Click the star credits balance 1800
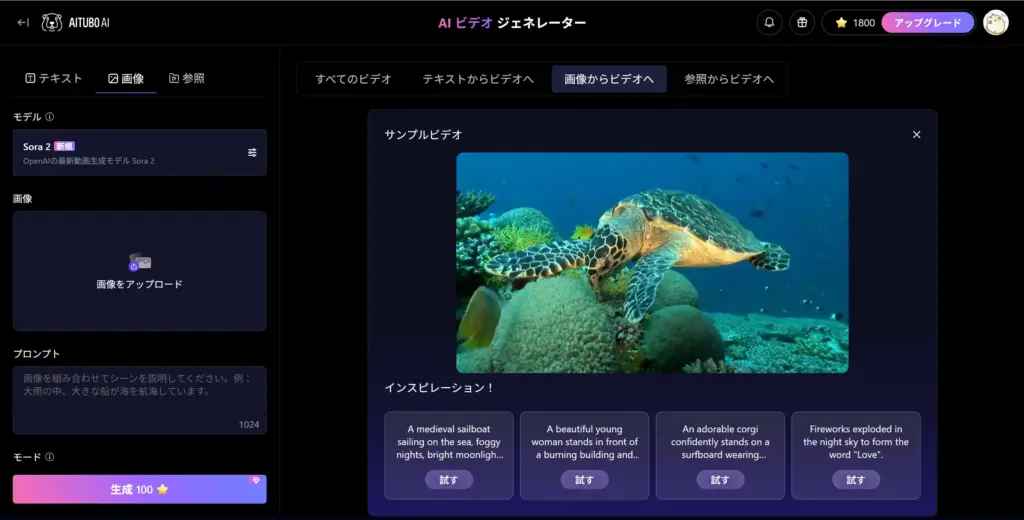 [x=854, y=22]
